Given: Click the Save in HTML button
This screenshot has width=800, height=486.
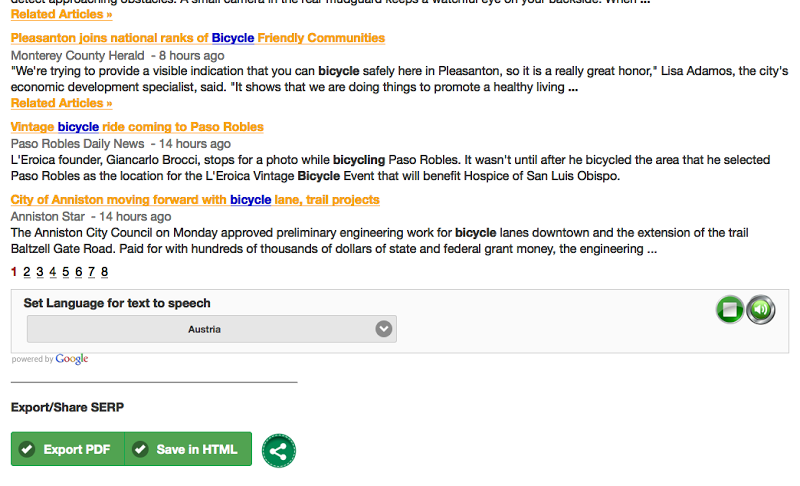Looking at the screenshot, I should tap(187, 450).
